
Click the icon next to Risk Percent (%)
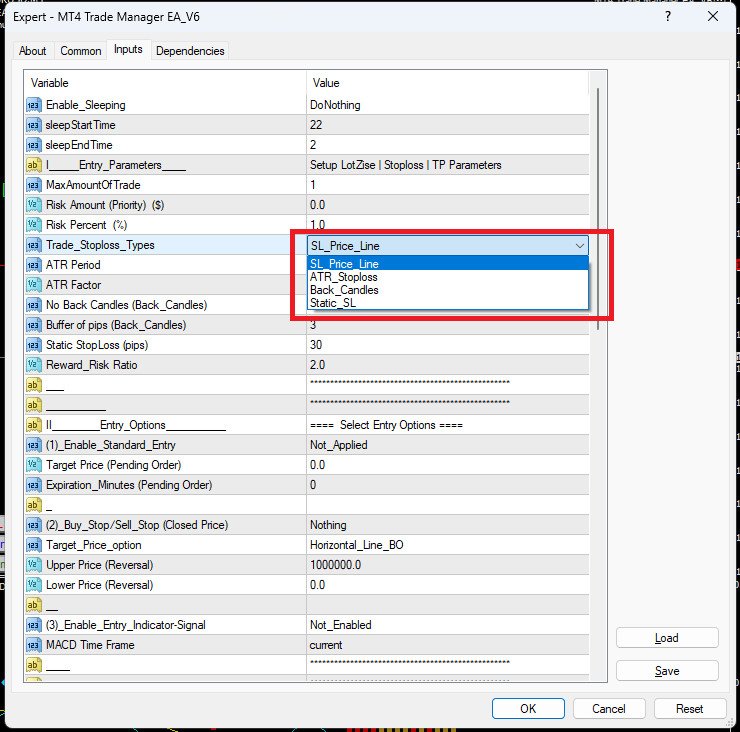pos(33,225)
